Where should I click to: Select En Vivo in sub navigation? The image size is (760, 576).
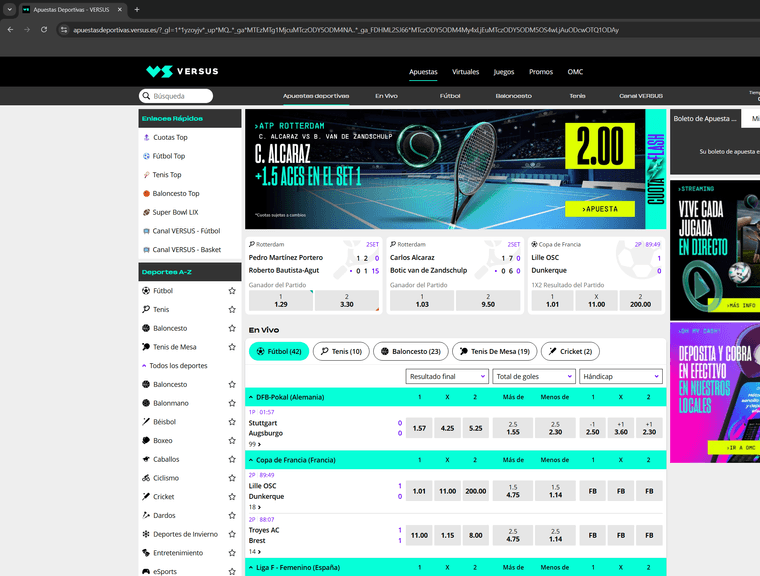point(386,96)
